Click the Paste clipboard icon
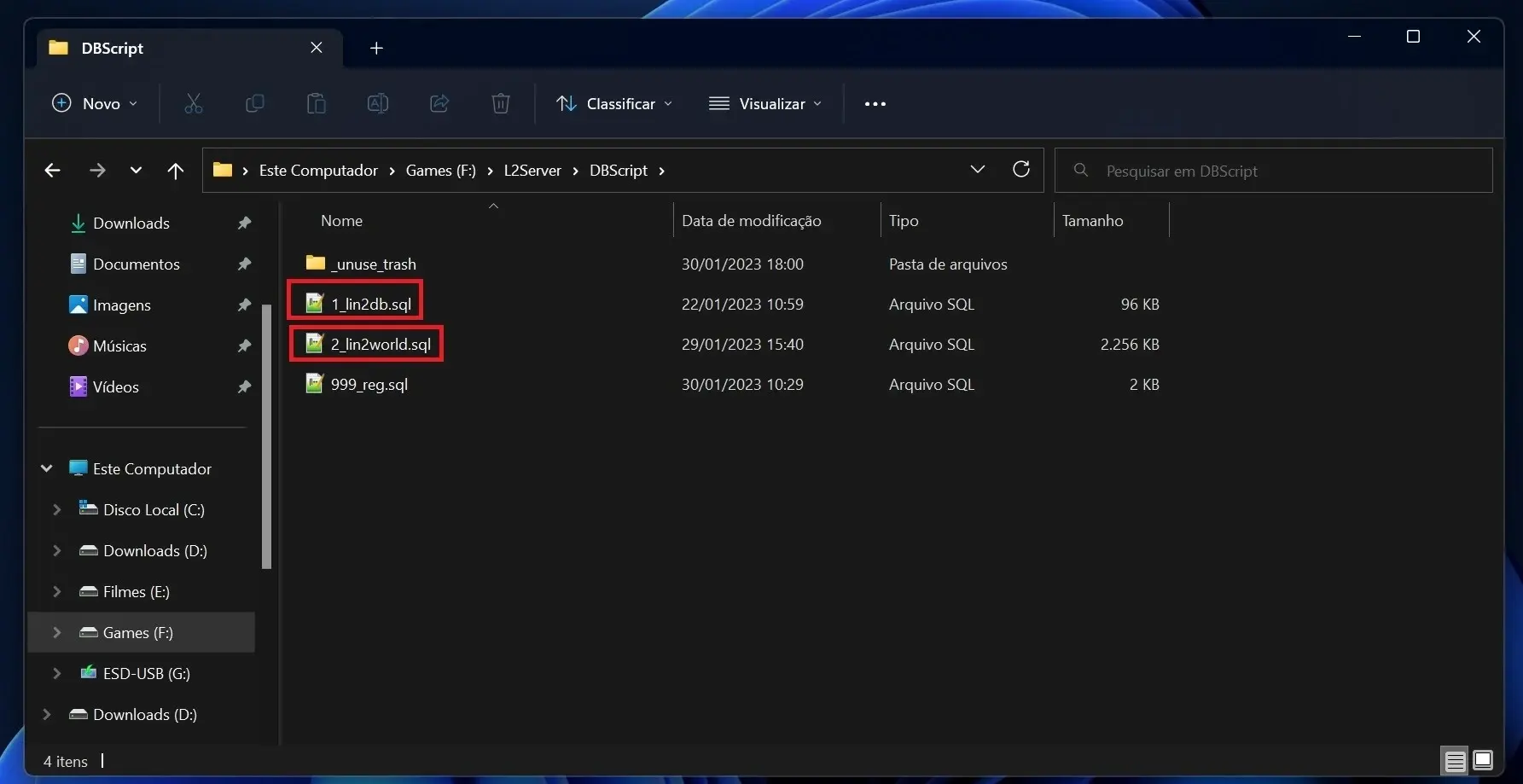This screenshot has height=784, width=1523. tap(316, 104)
